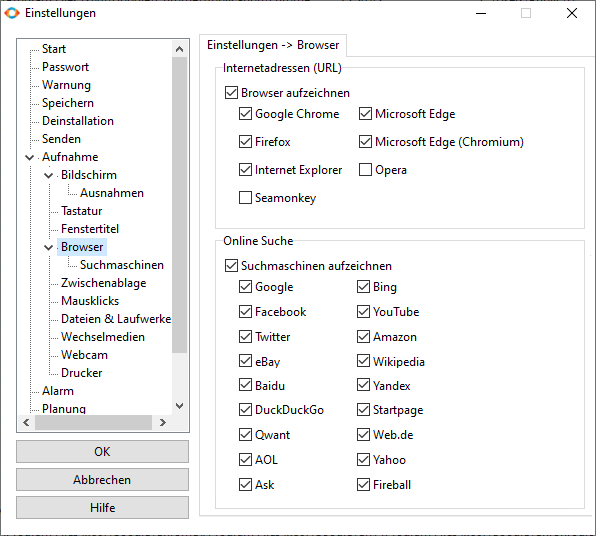596x536 pixels.
Task: Toggle the Facebook checkbox
Action: pyautogui.click(x=245, y=312)
